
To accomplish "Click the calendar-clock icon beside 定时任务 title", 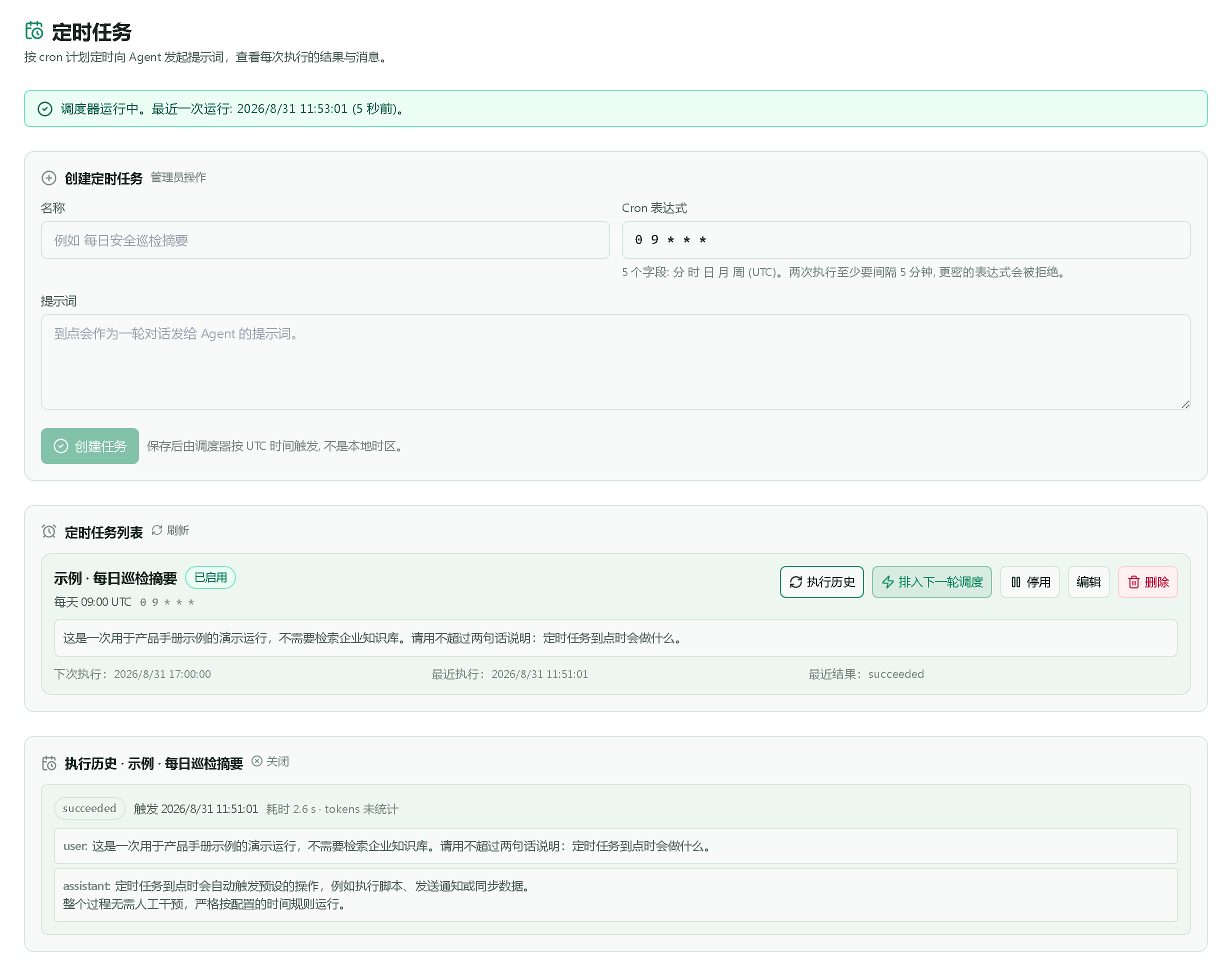I will tap(34, 30).
